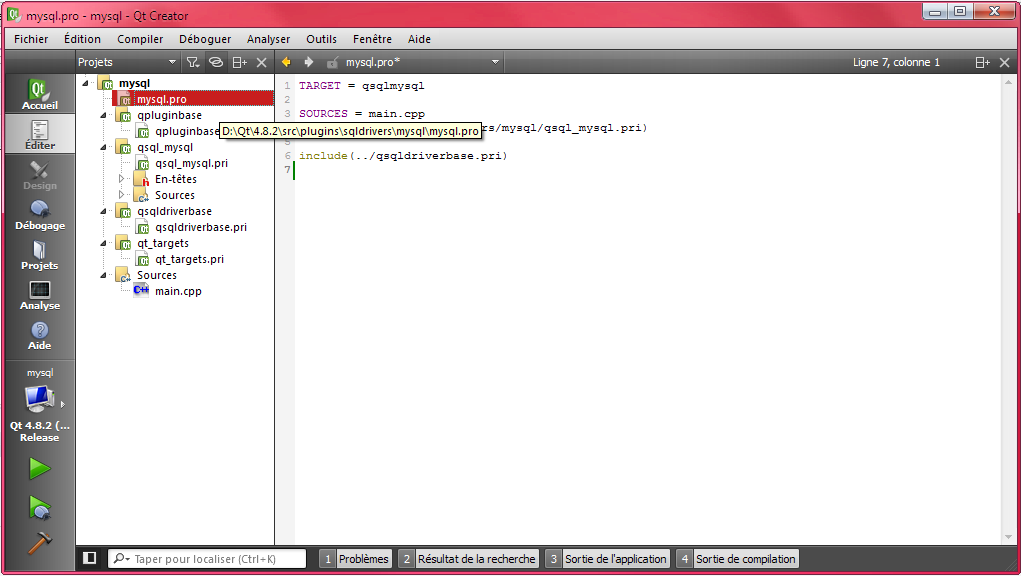Collapse the qsql_mysql node
The image size is (1021, 576).
coord(103,147)
